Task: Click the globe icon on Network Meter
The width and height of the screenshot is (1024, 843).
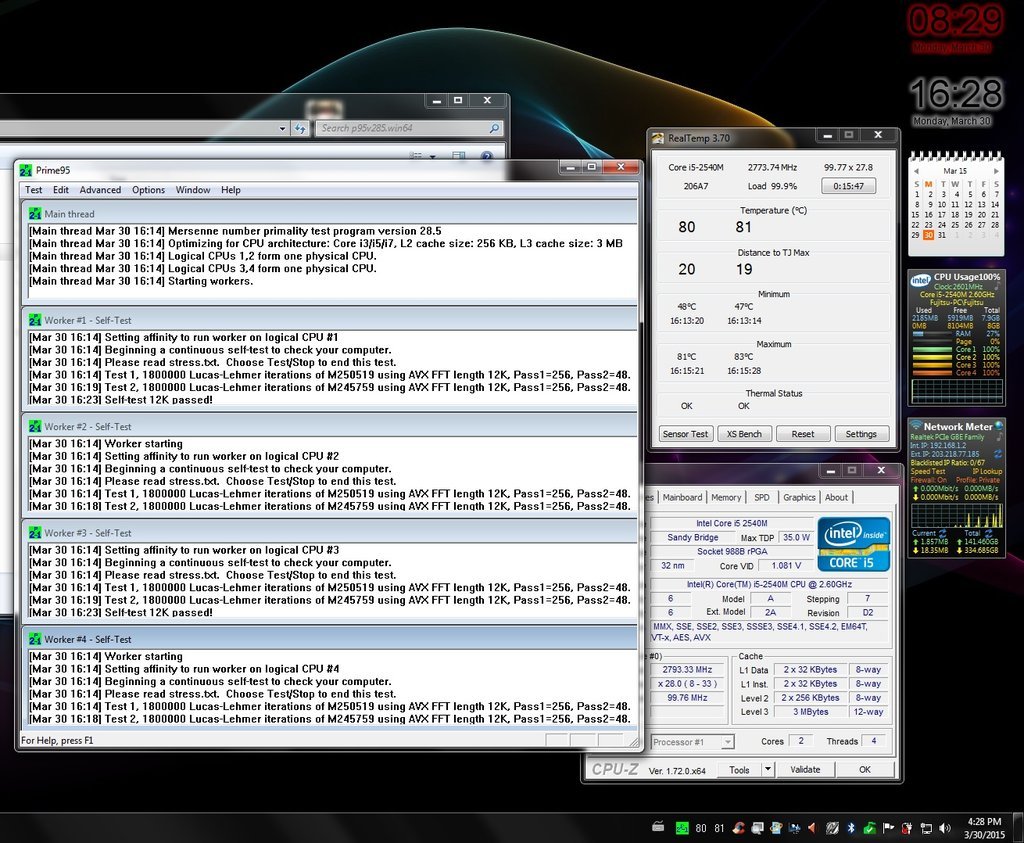Action: point(999,426)
